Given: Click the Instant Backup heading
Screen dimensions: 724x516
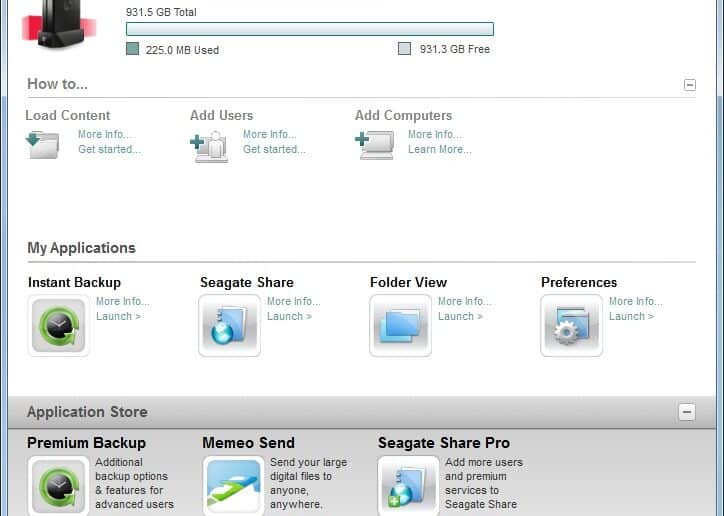Looking at the screenshot, I should click(x=74, y=282).
